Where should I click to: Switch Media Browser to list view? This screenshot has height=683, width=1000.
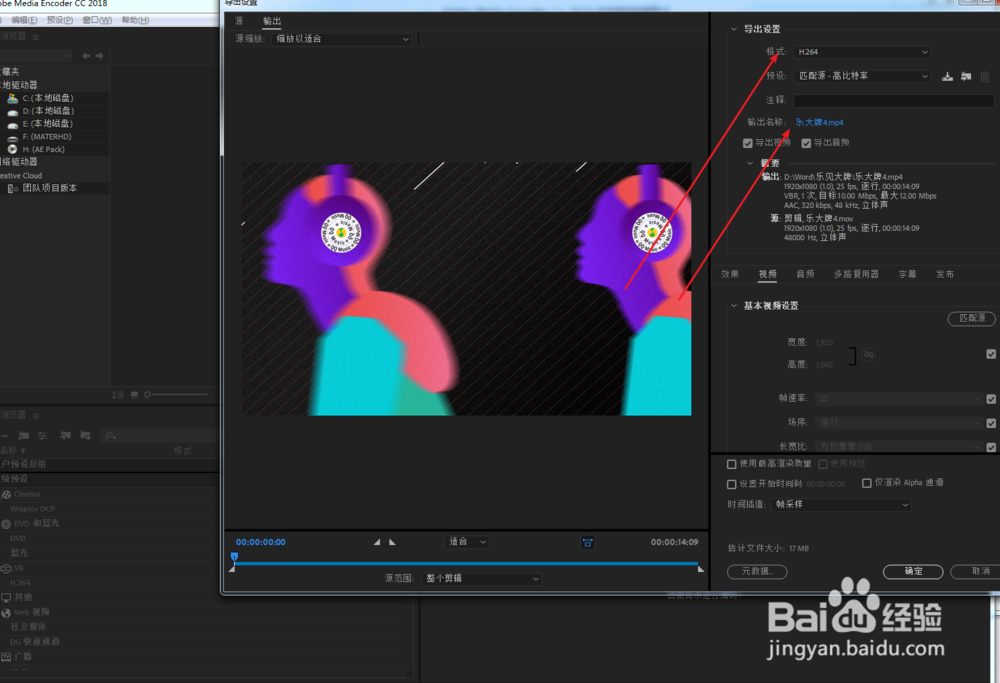[118, 395]
